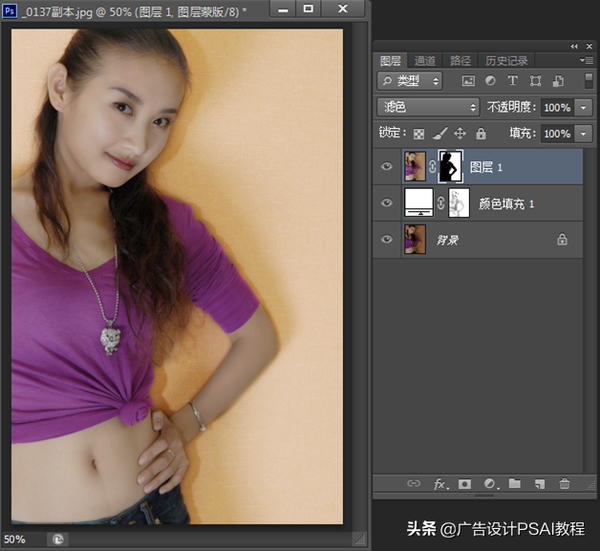Viewport: 600px width, 551px height.
Task: Switch to the 历史记录 tab
Action: [x=506, y=60]
